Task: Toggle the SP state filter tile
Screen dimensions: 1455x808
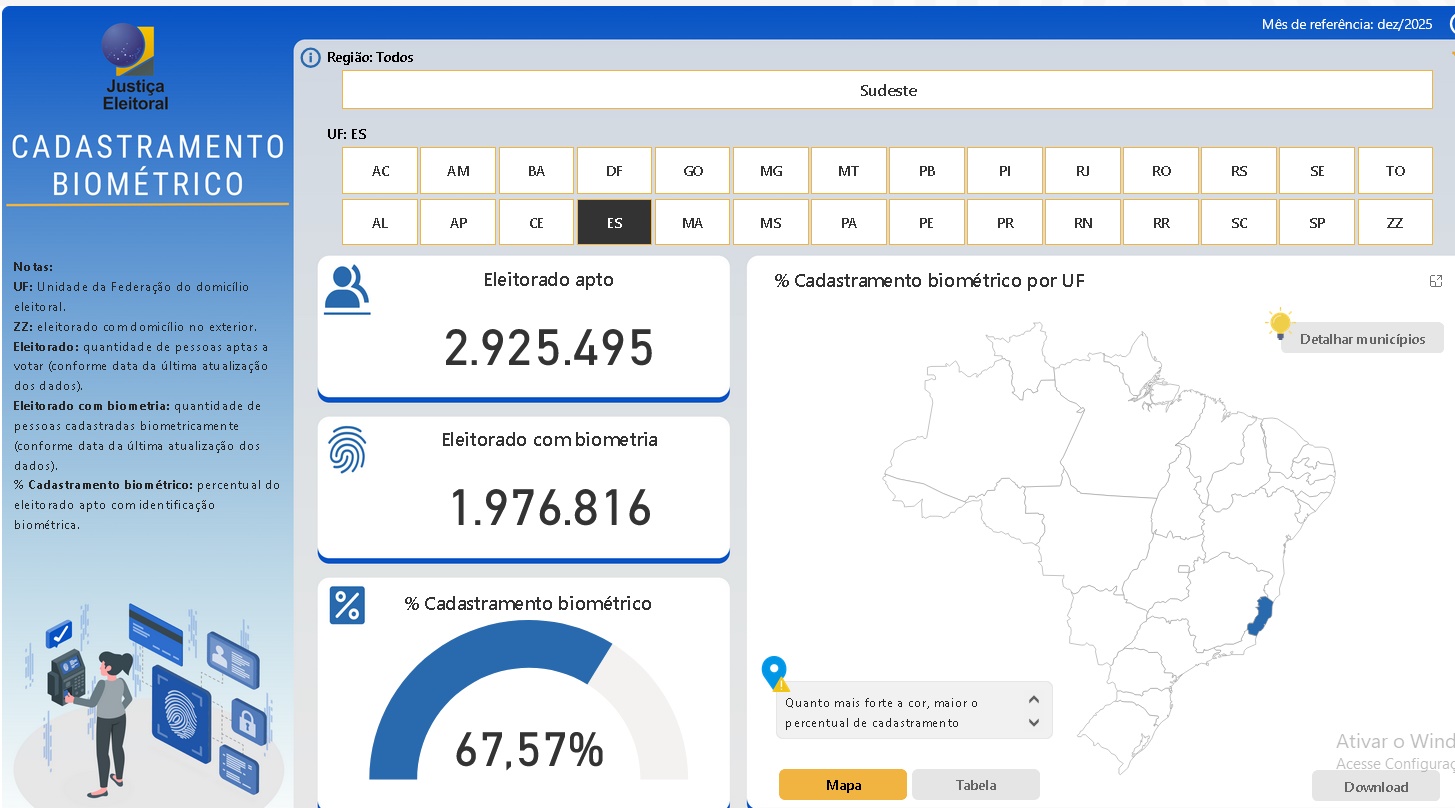Action: click(1317, 223)
